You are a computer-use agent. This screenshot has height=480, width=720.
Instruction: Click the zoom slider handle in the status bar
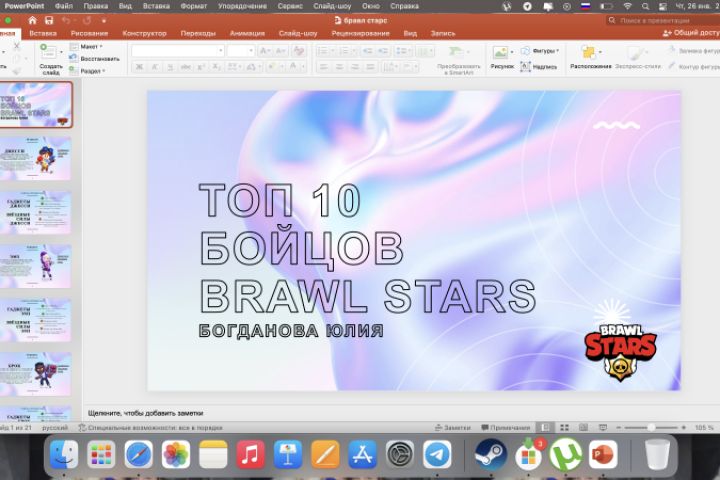[x=651, y=428]
